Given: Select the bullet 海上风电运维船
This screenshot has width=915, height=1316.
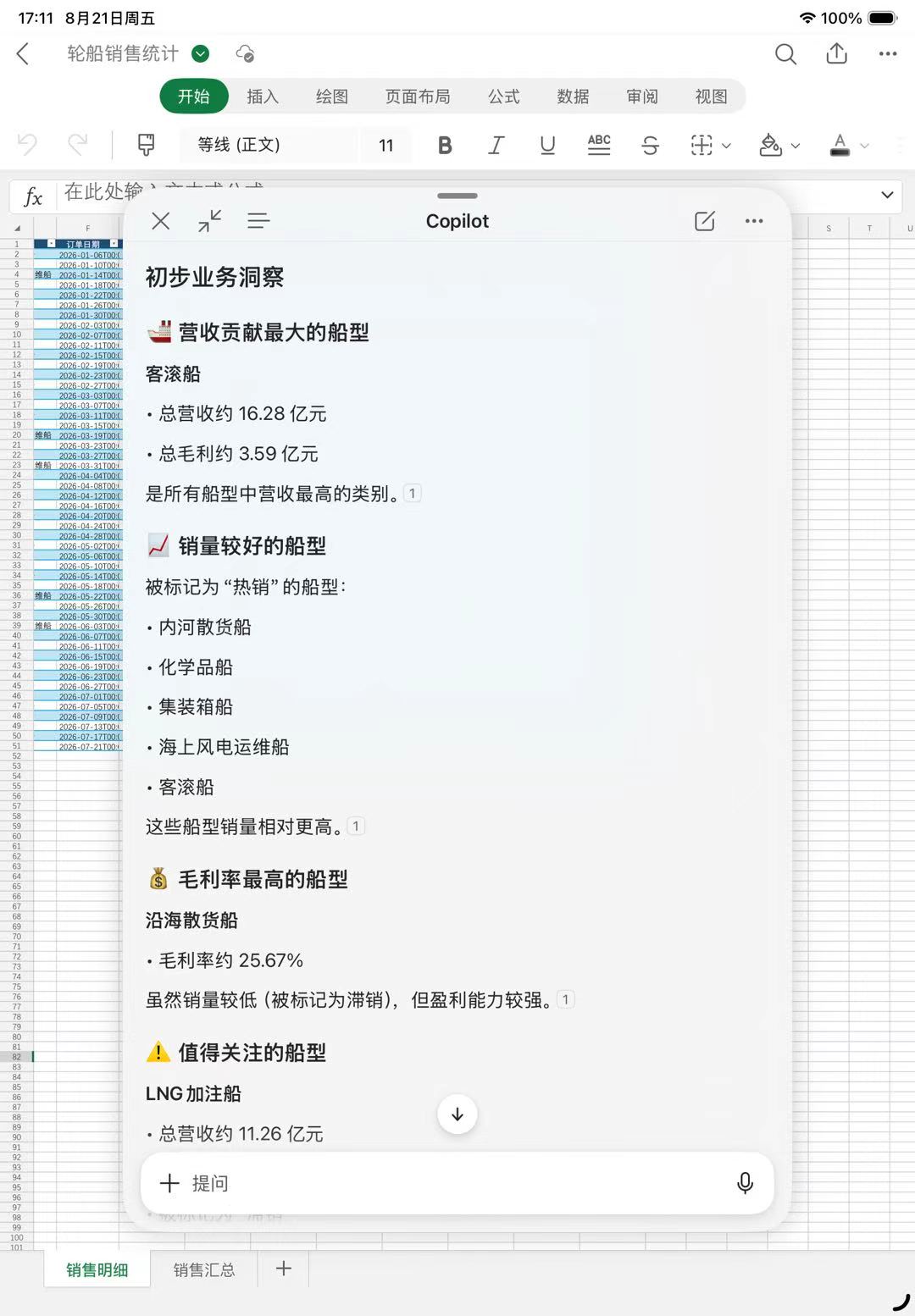Looking at the screenshot, I should 224,746.
